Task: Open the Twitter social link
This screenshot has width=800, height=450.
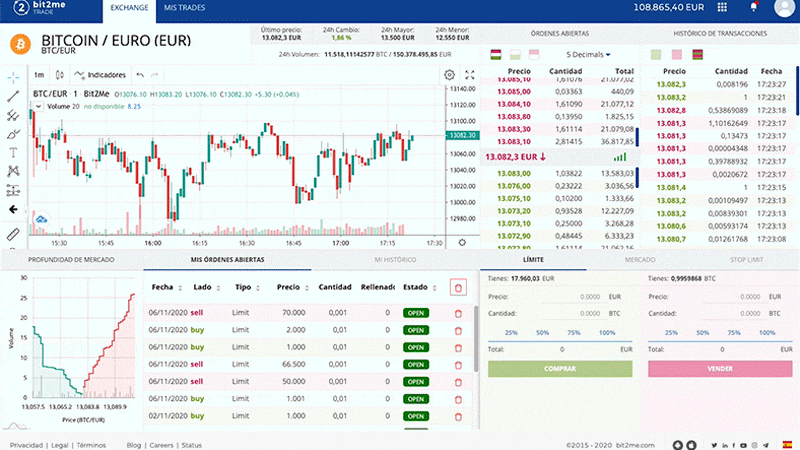Action: pos(714,445)
